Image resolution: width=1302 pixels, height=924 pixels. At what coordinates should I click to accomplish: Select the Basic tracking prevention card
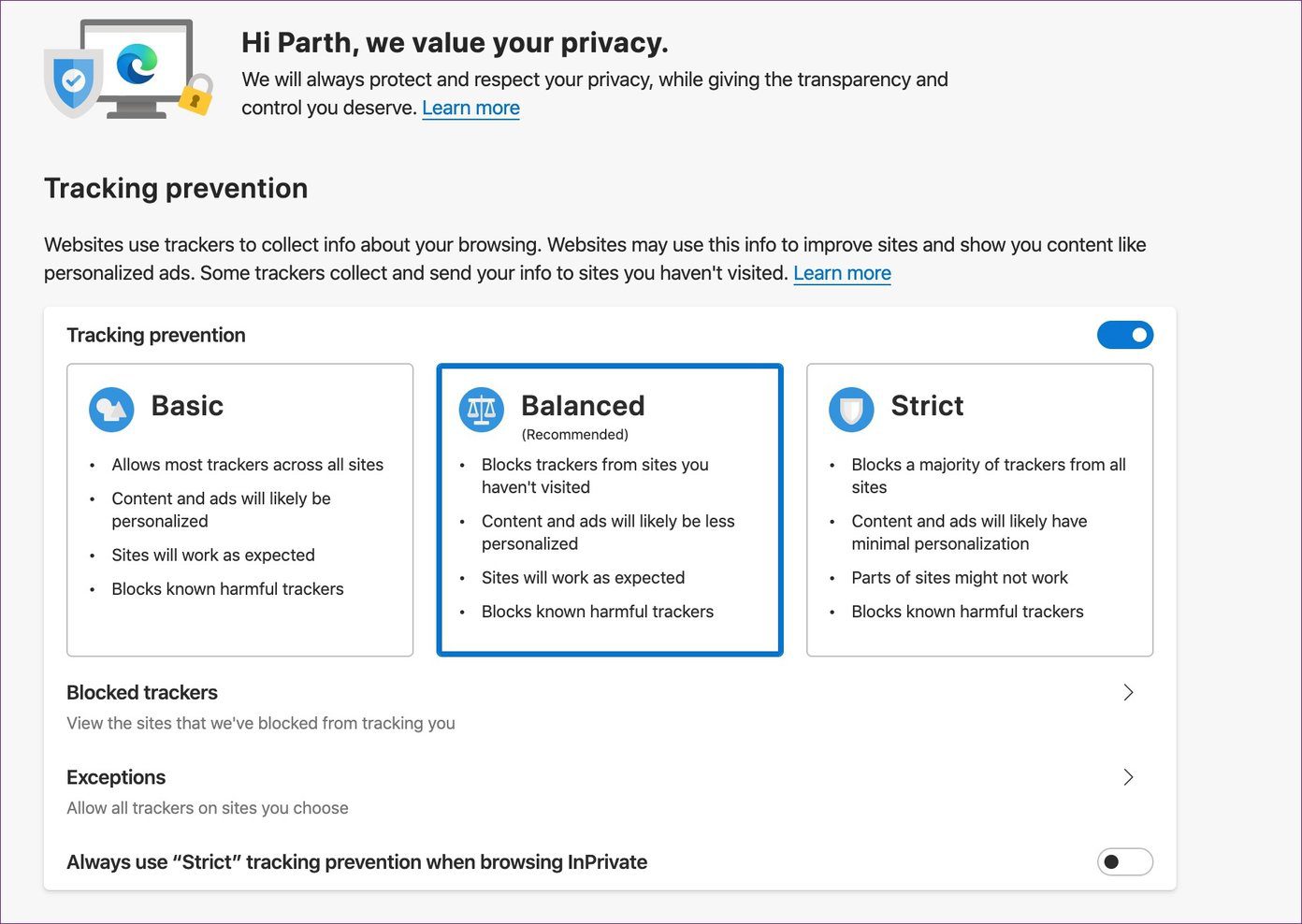tap(239, 510)
